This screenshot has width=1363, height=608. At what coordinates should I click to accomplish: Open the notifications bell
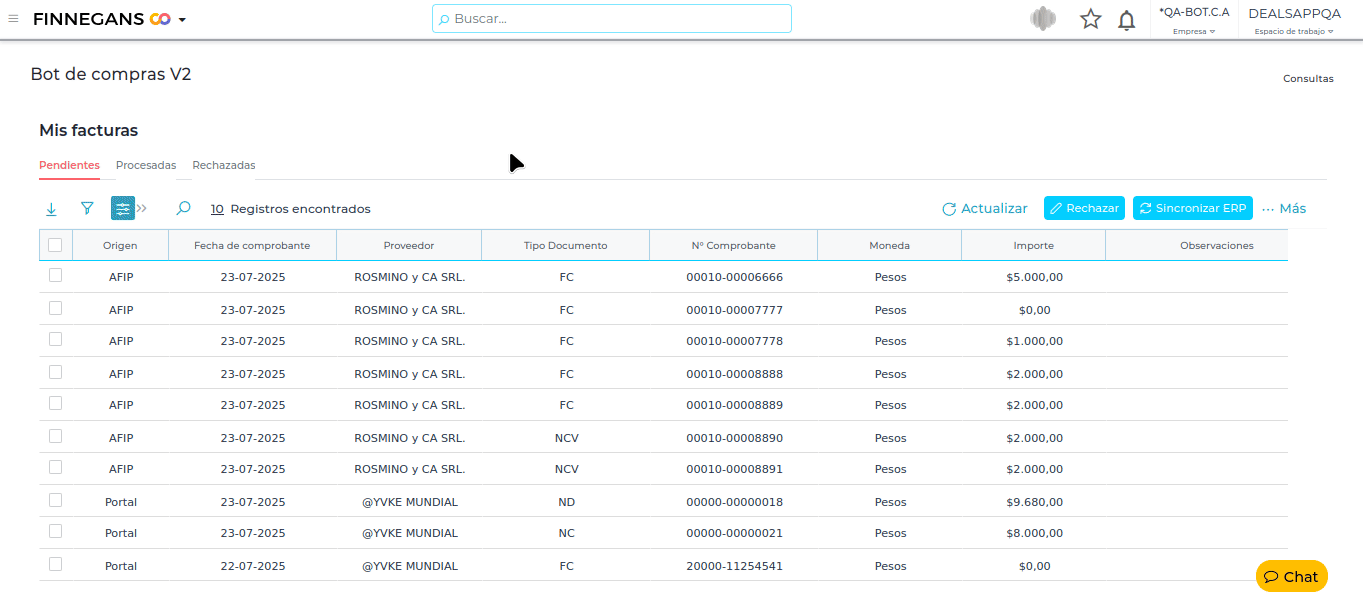(x=1126, y=20)
